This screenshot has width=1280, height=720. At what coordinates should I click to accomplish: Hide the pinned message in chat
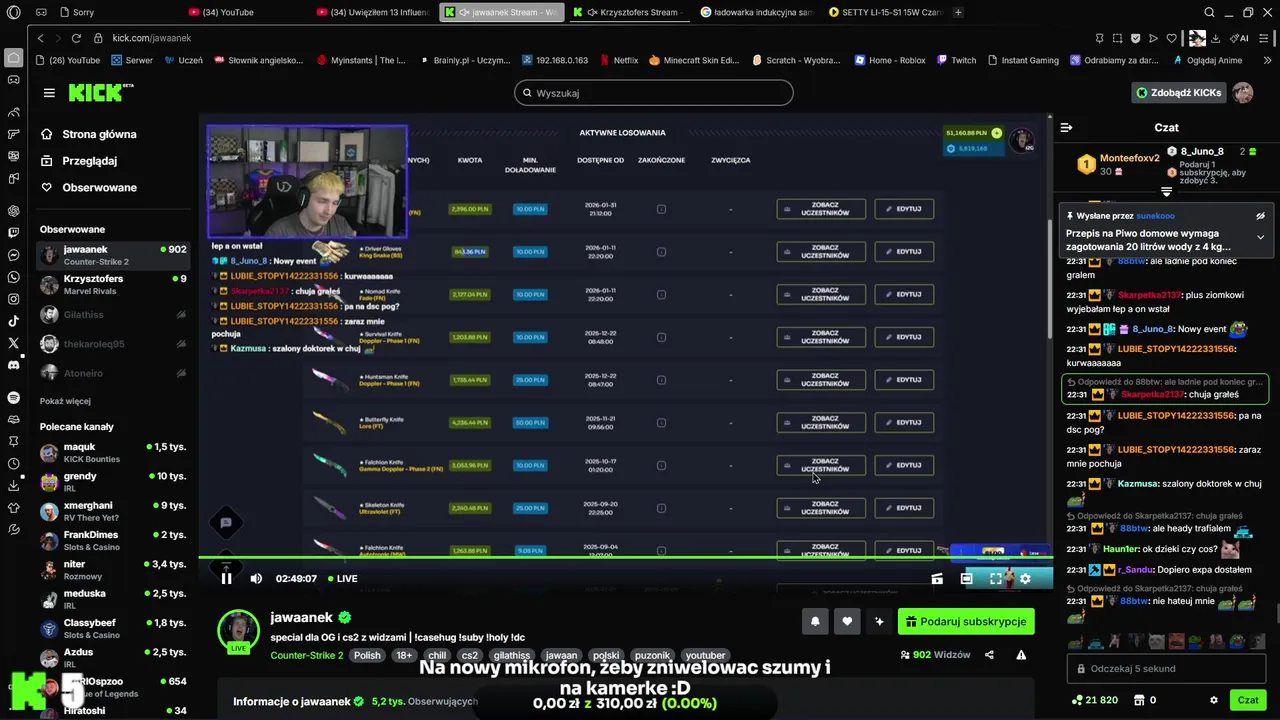[1260, 216]
